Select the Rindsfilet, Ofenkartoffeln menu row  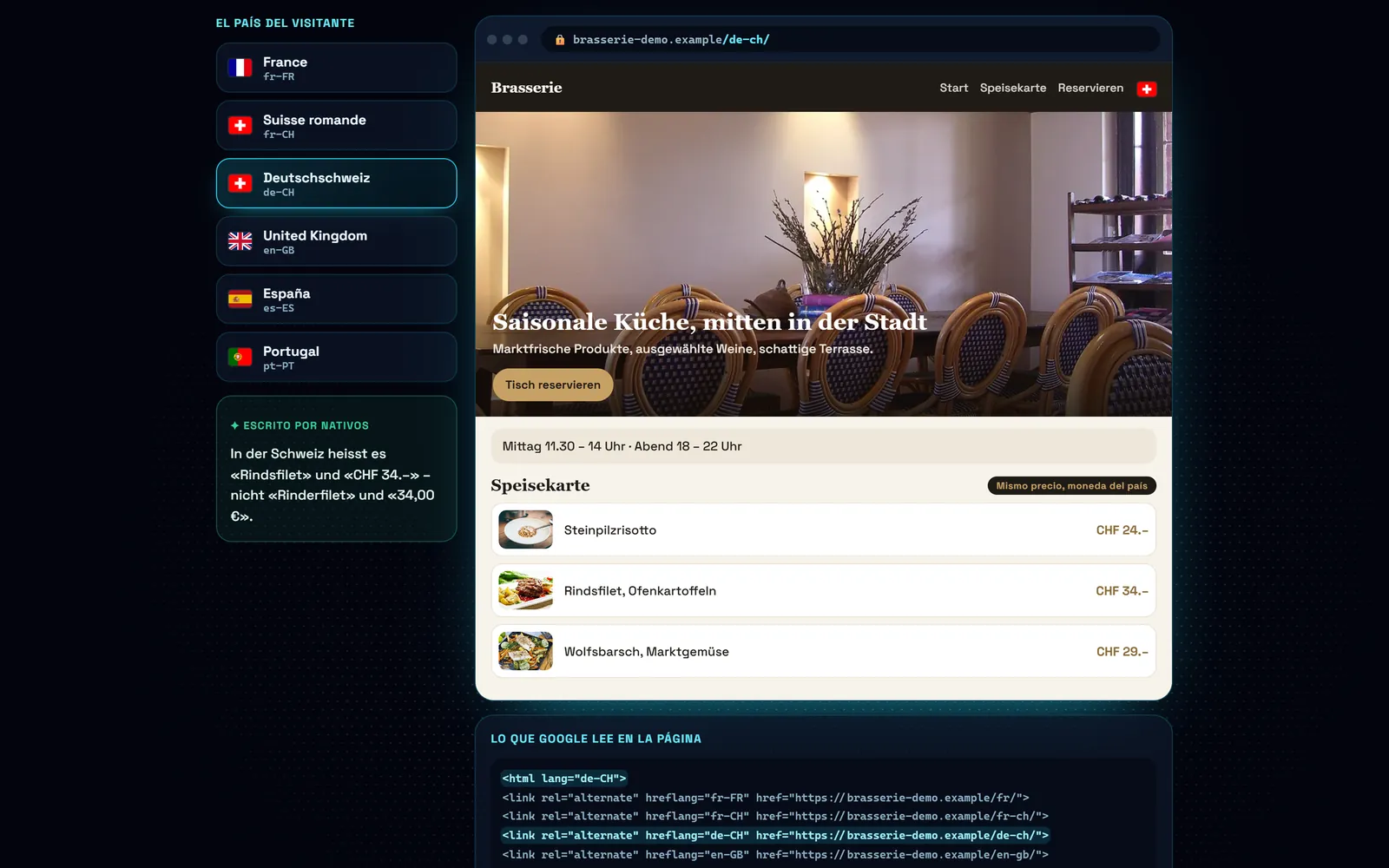click(x=823, y=590)
